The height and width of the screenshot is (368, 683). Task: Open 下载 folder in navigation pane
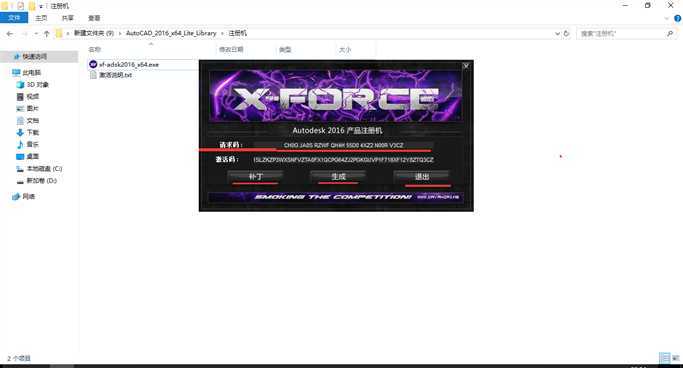[x=28, y=132]
